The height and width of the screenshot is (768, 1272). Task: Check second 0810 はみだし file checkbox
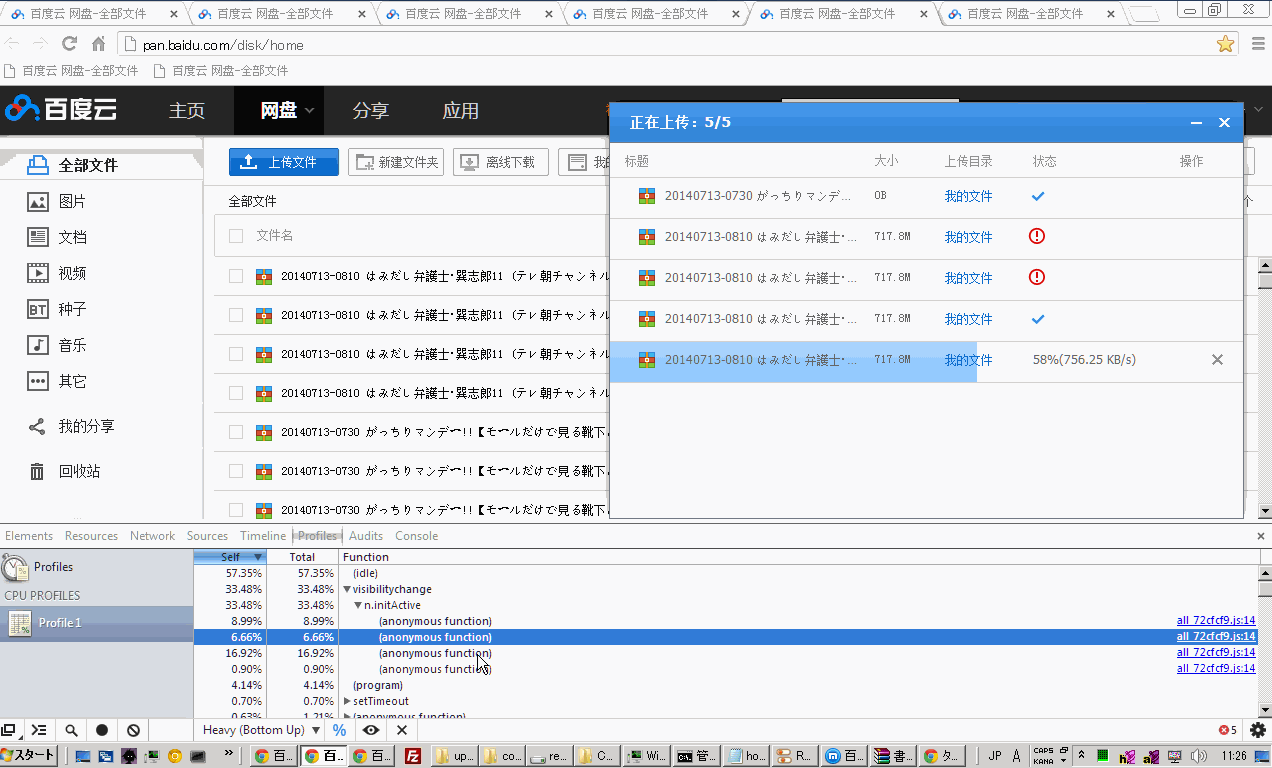click(x=236, y=315)
